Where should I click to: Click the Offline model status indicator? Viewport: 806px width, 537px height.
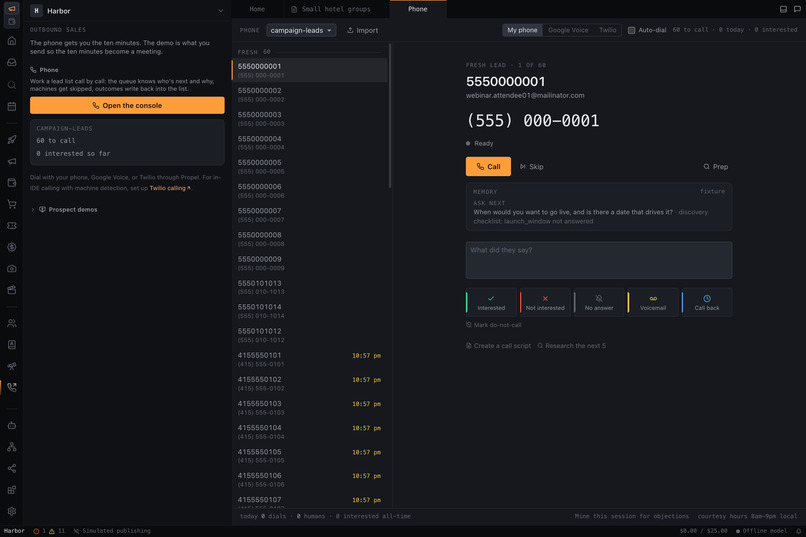tap(761, 531)
